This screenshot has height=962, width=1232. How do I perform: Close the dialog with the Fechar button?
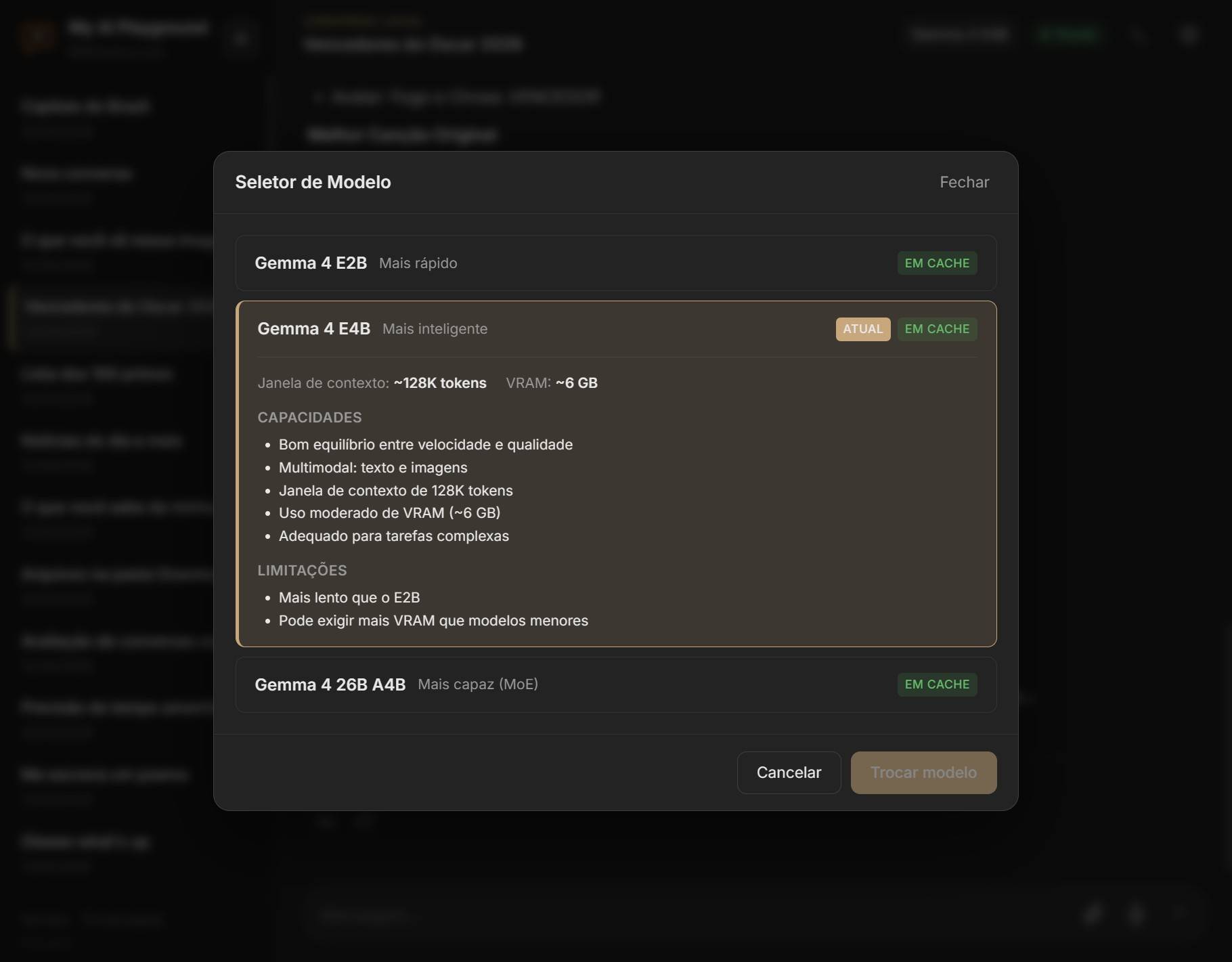point(964,182)
